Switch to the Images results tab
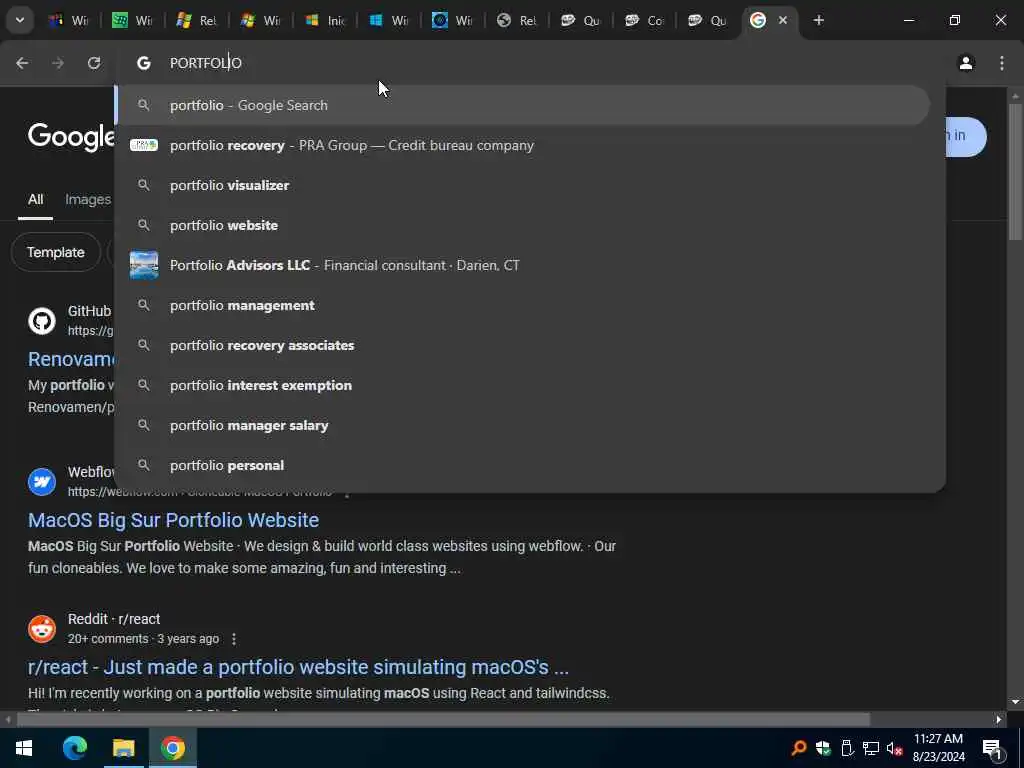1024x768 pixels. coord(88,199)
